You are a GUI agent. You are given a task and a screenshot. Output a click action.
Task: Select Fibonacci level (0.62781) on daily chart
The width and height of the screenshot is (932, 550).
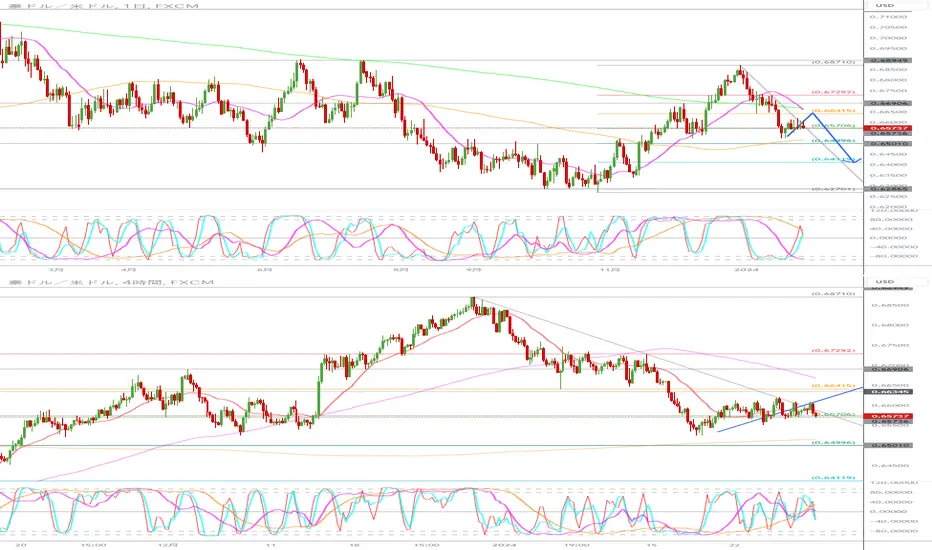(833, 189)
